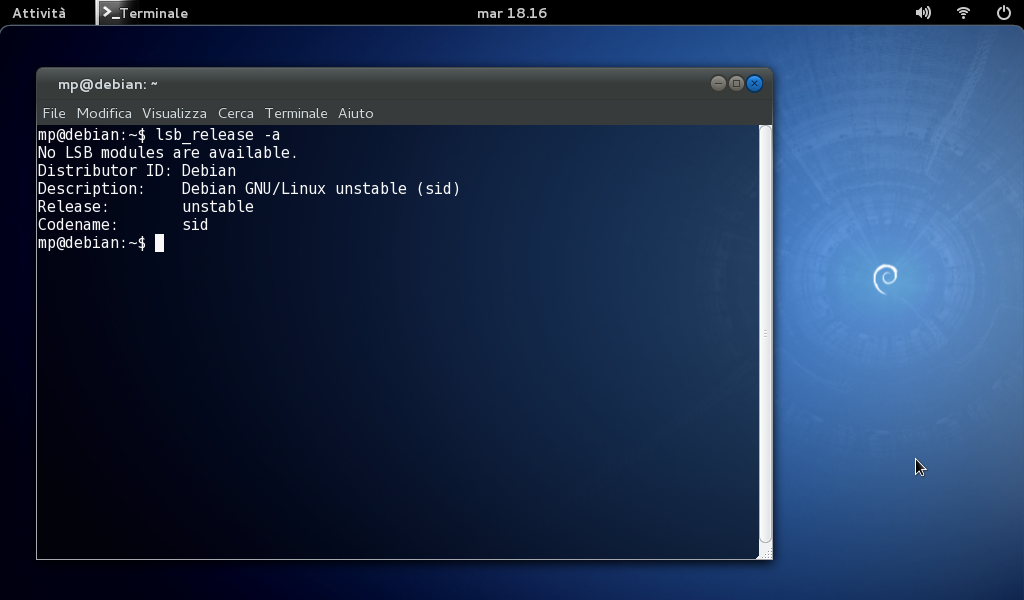Maximize the terminal window
This screenshot has height=600, width=1024.
(x=736, y=84)
